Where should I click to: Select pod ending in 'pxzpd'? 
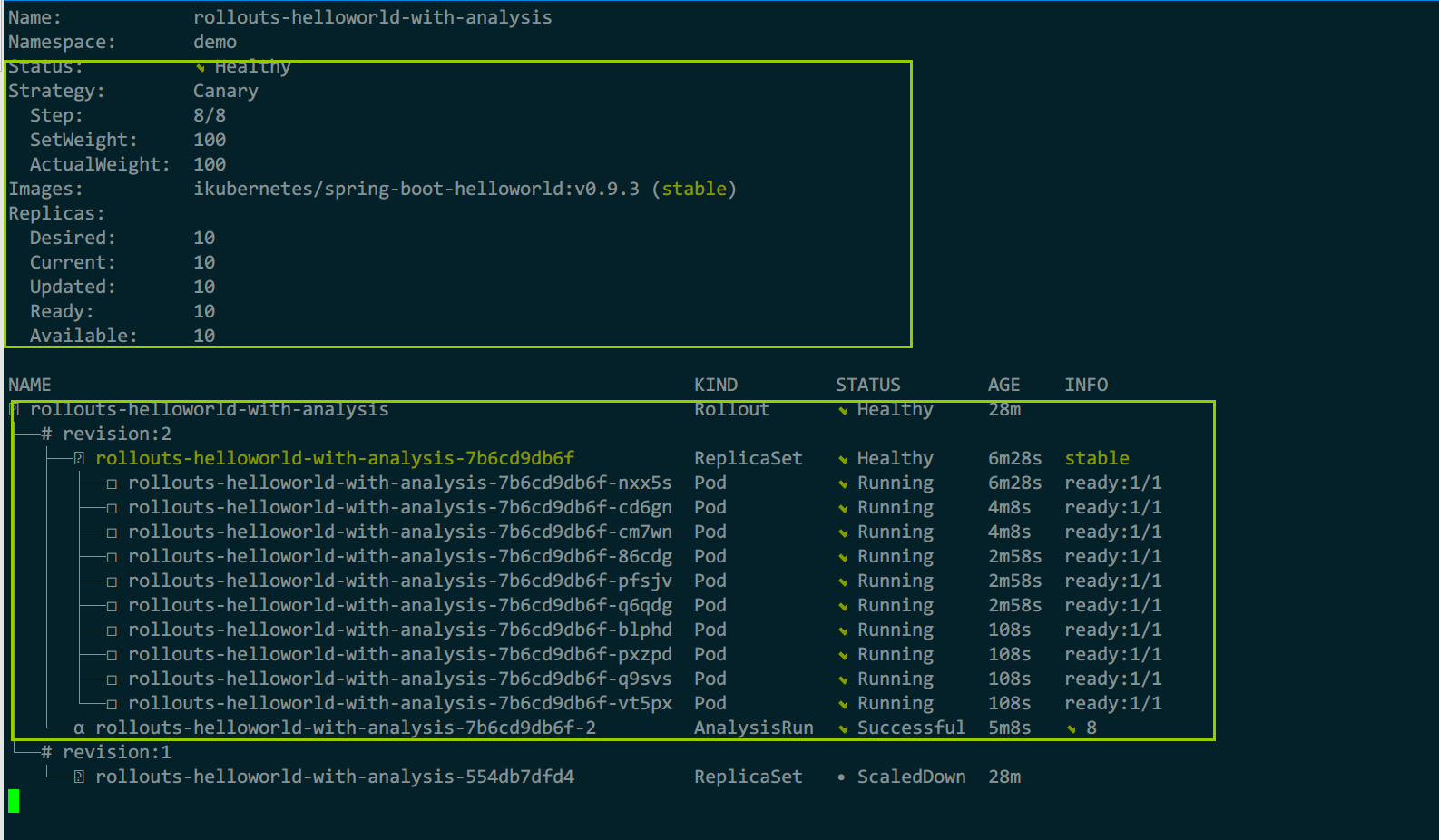400,654
